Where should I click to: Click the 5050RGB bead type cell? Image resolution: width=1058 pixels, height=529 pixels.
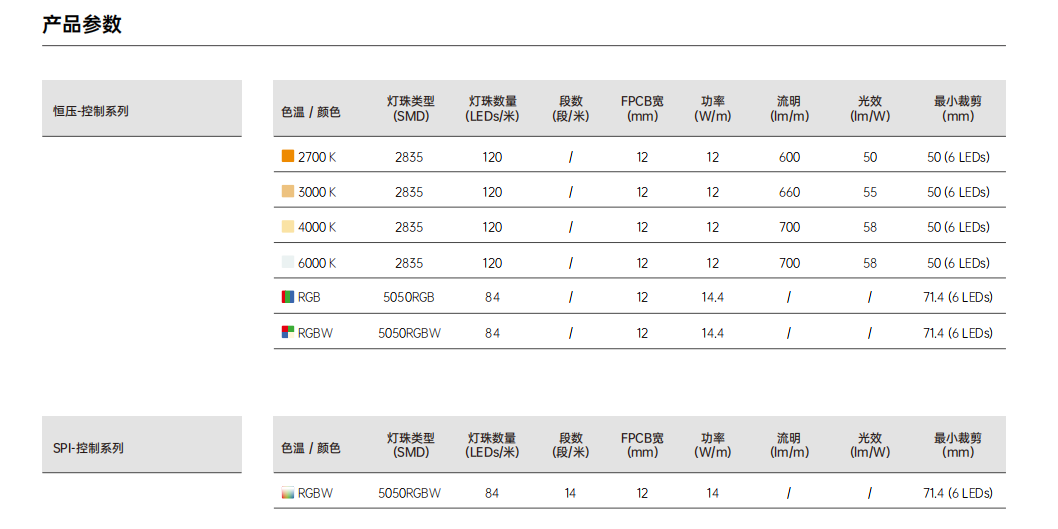point(409,298)
